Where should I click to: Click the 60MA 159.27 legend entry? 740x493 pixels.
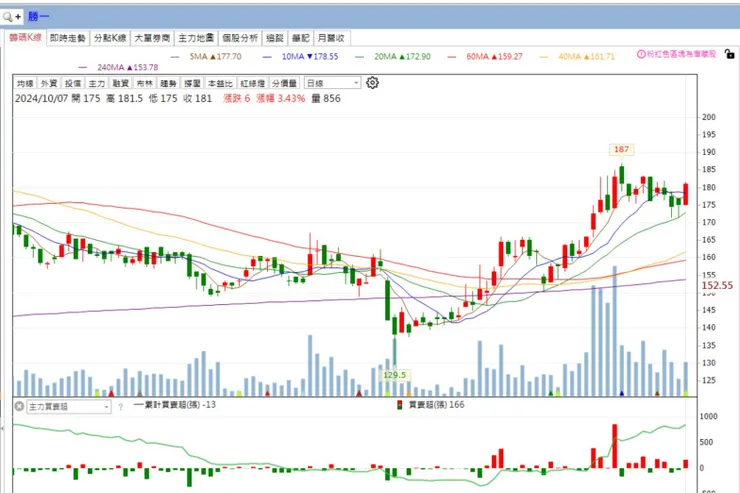coord(485,57)
